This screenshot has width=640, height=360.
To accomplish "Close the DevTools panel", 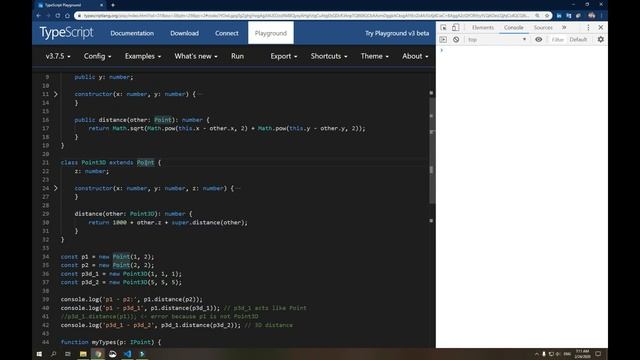I will 600,27.
